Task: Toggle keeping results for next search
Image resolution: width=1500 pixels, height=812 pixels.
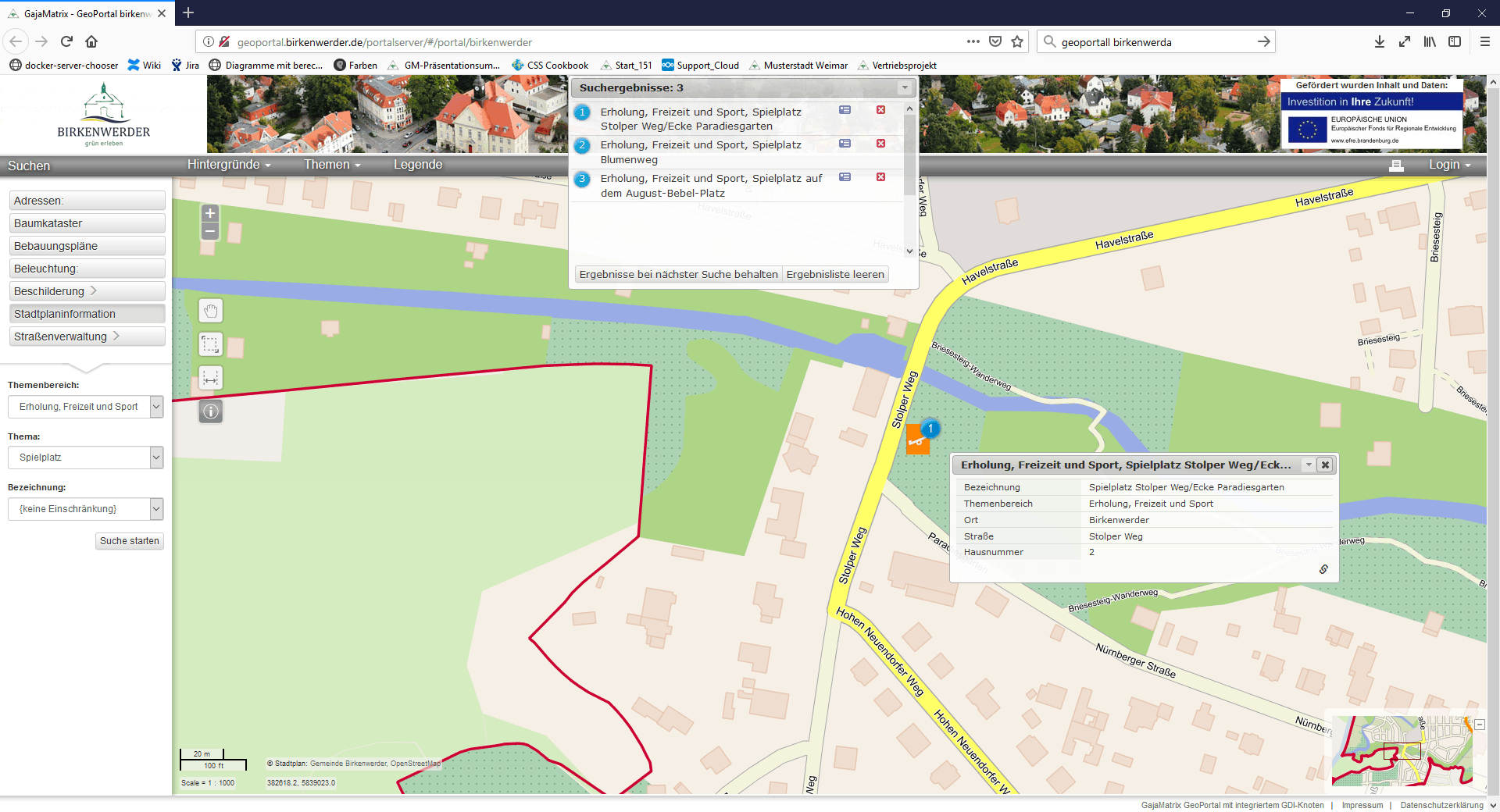Action: point(678,274)
